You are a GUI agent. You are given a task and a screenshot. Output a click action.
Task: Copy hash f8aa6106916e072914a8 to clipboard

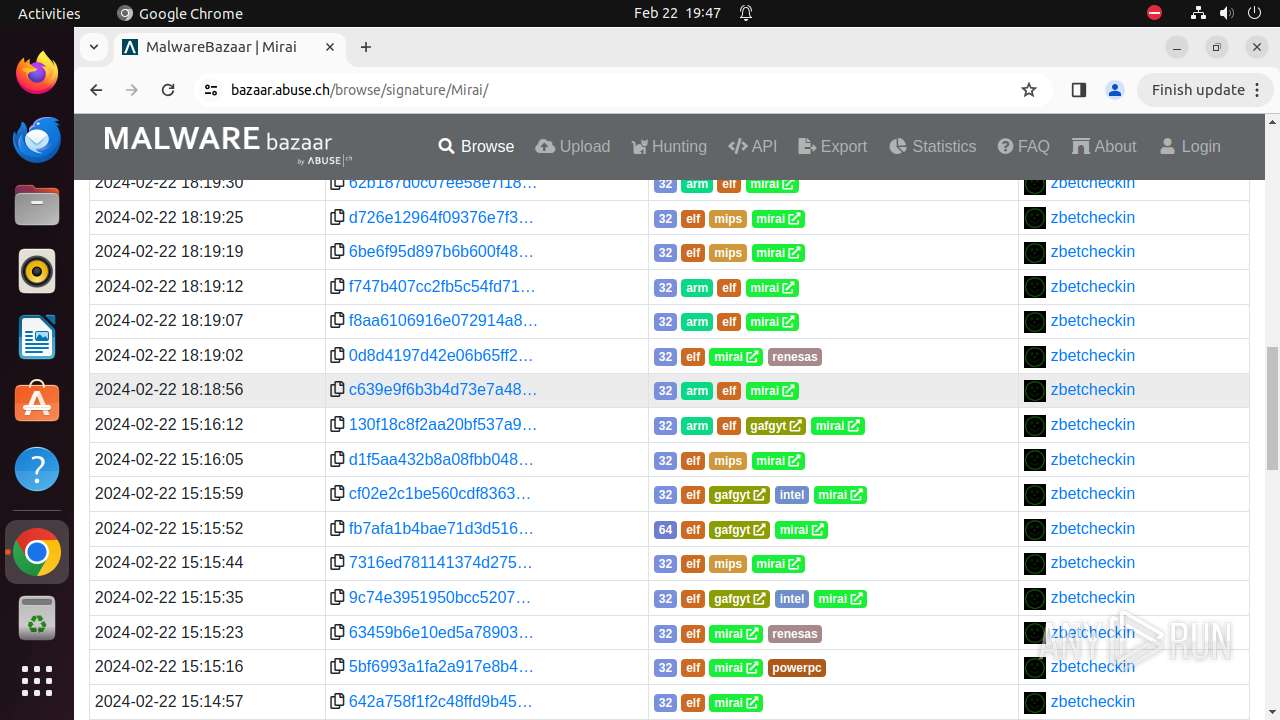coord(337,321)
